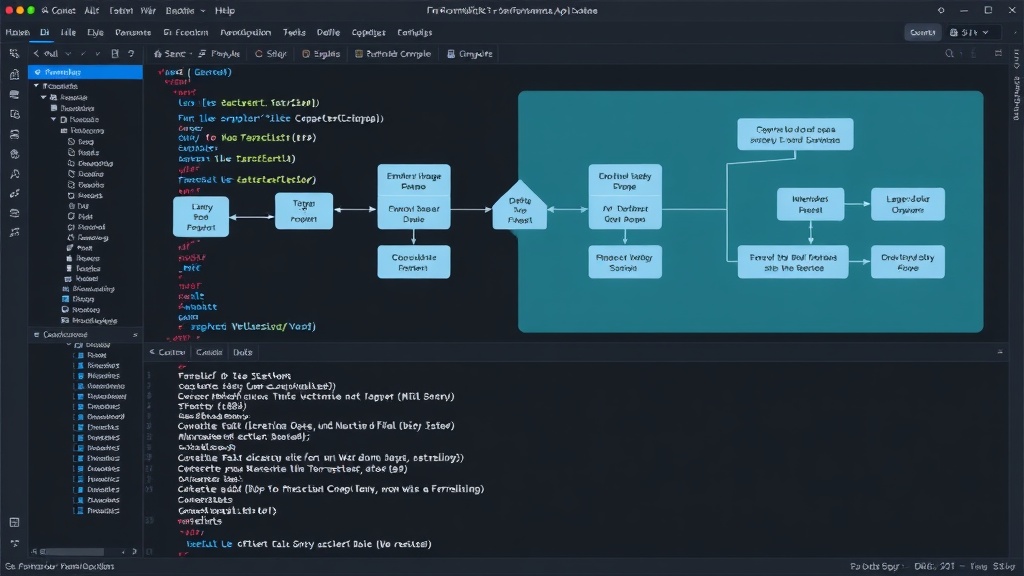Select the 'Coocduirte' diagram node below the stacked node
Screen dimensions: 1024x576
coord(413,262)
